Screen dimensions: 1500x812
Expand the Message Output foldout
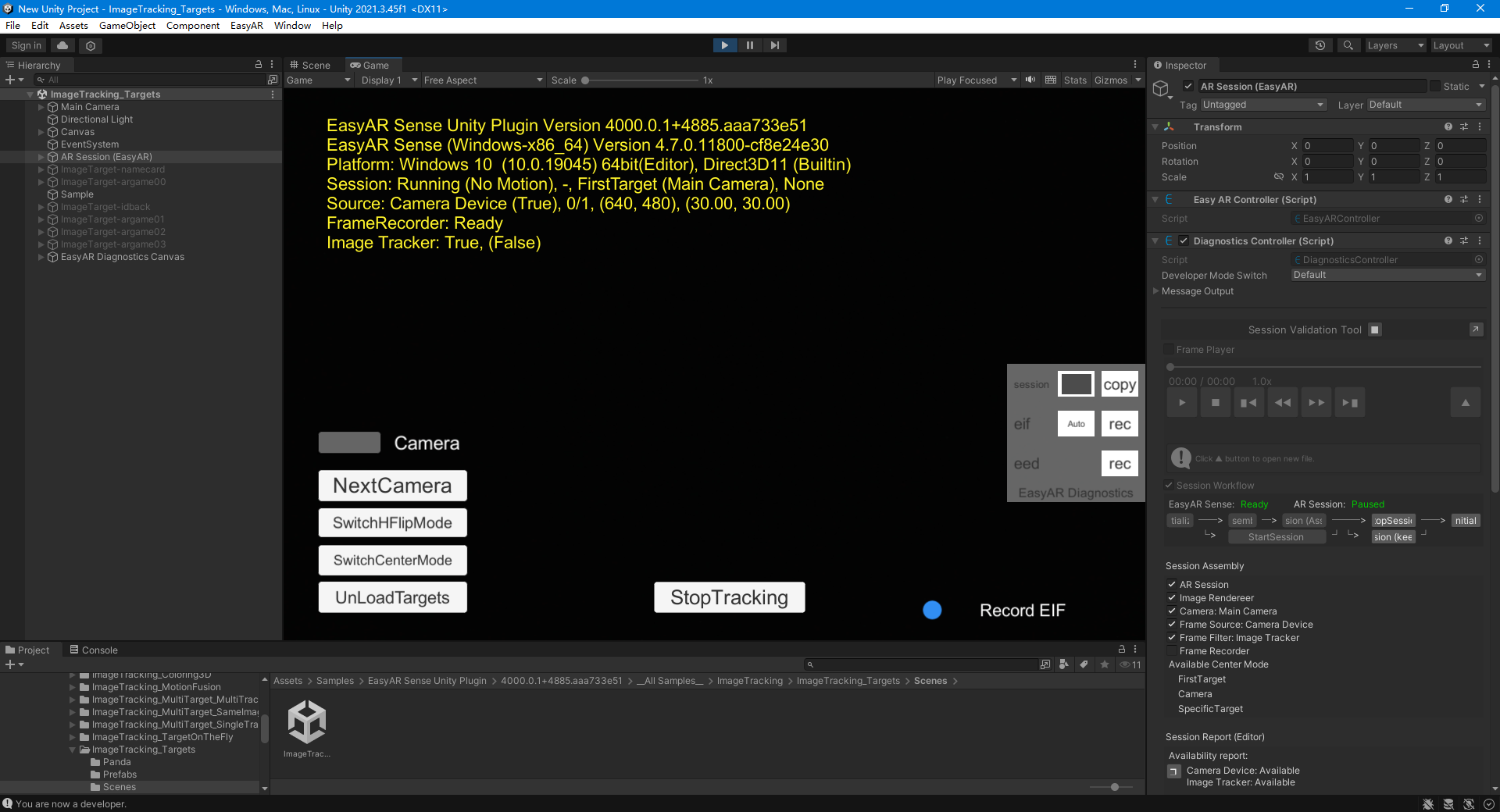[x=1157, y=291]
